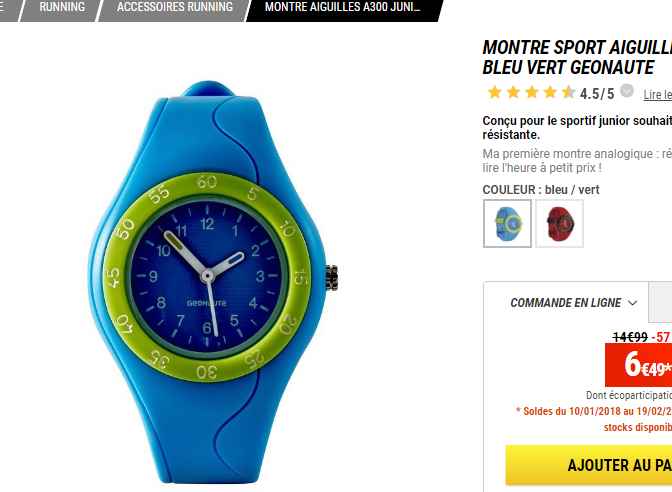Click the third yellow rating star

pos(532,92)
